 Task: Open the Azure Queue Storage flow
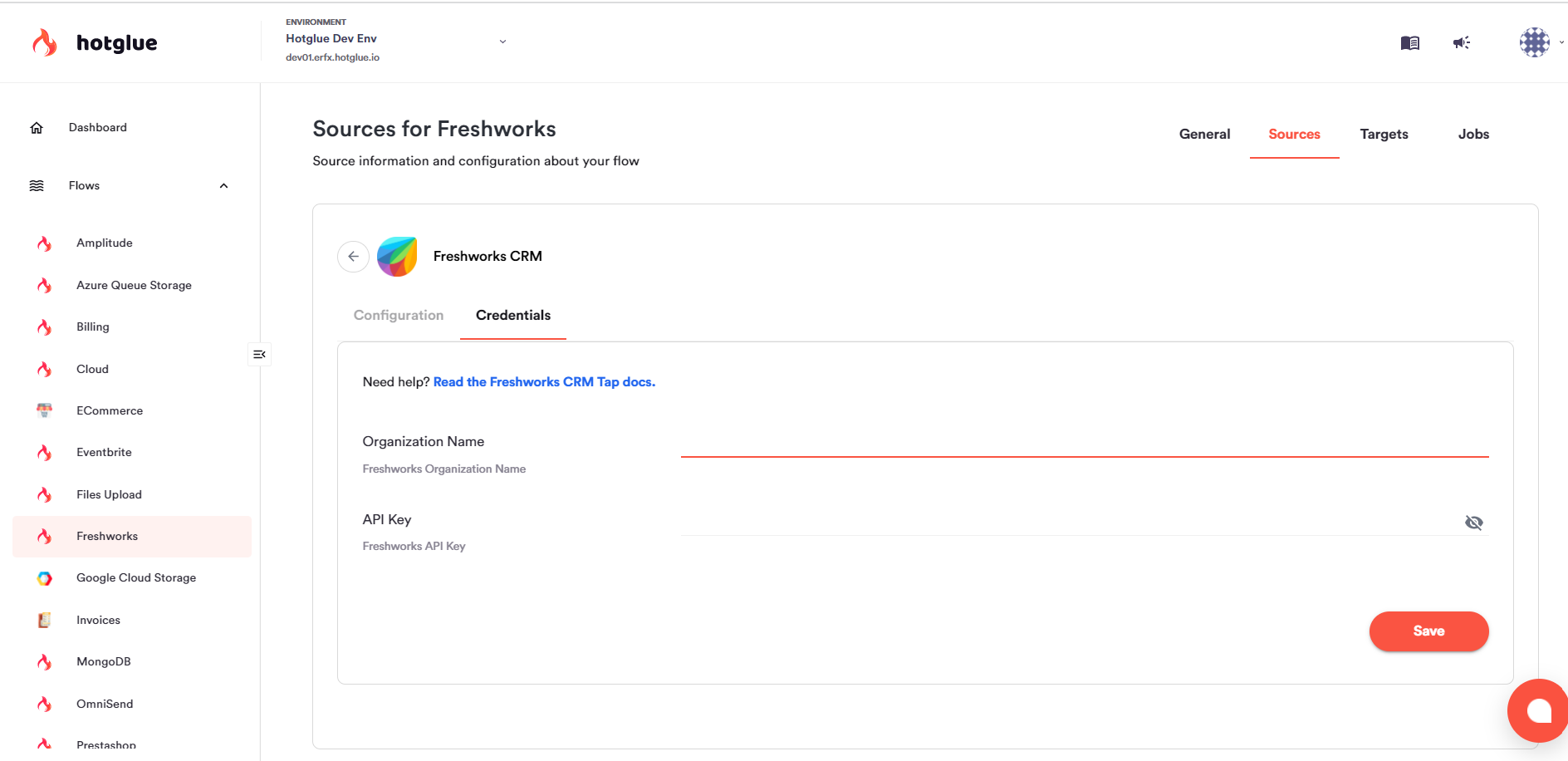tap(134, 286)
